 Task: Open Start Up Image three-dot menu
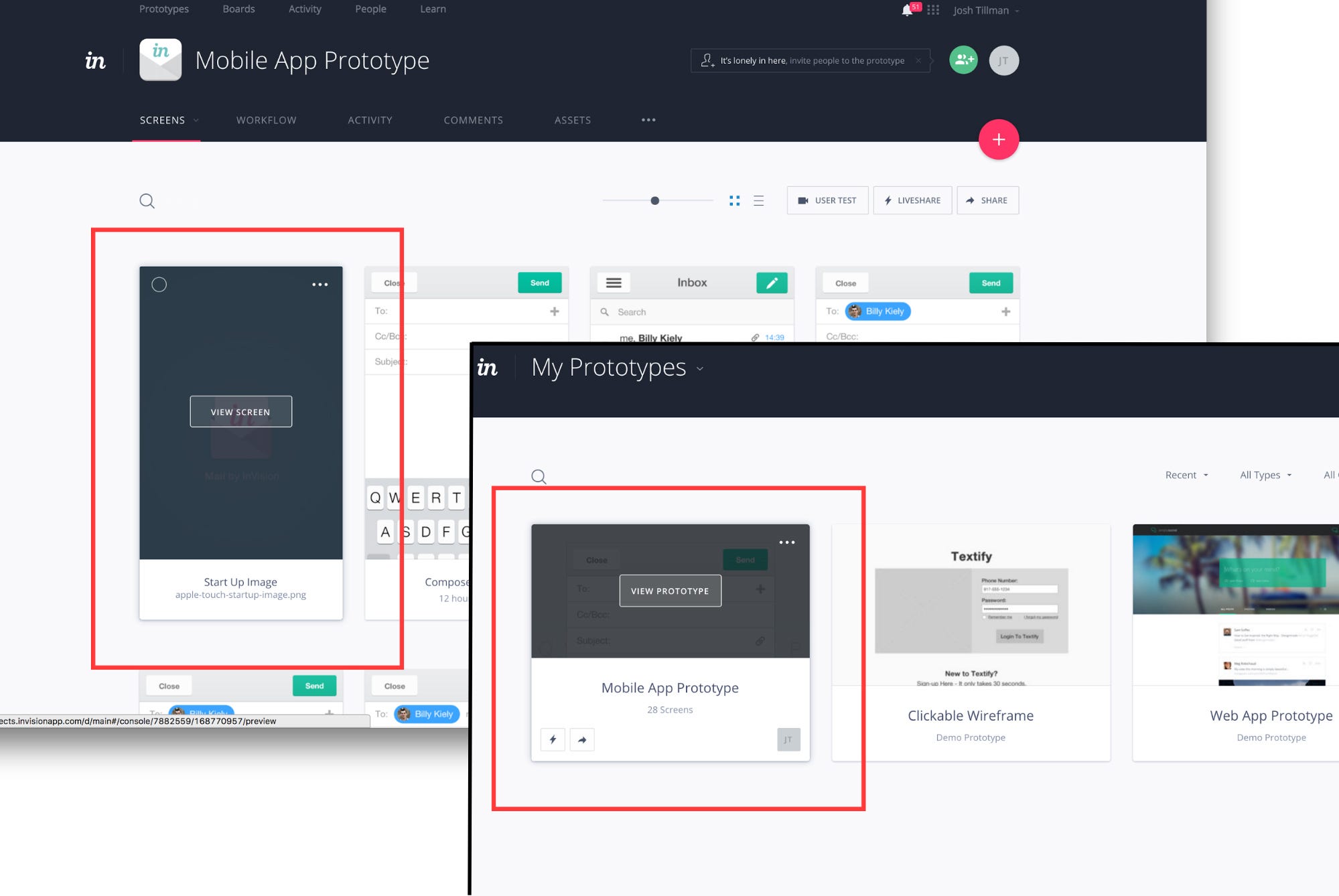click(320, 285)
